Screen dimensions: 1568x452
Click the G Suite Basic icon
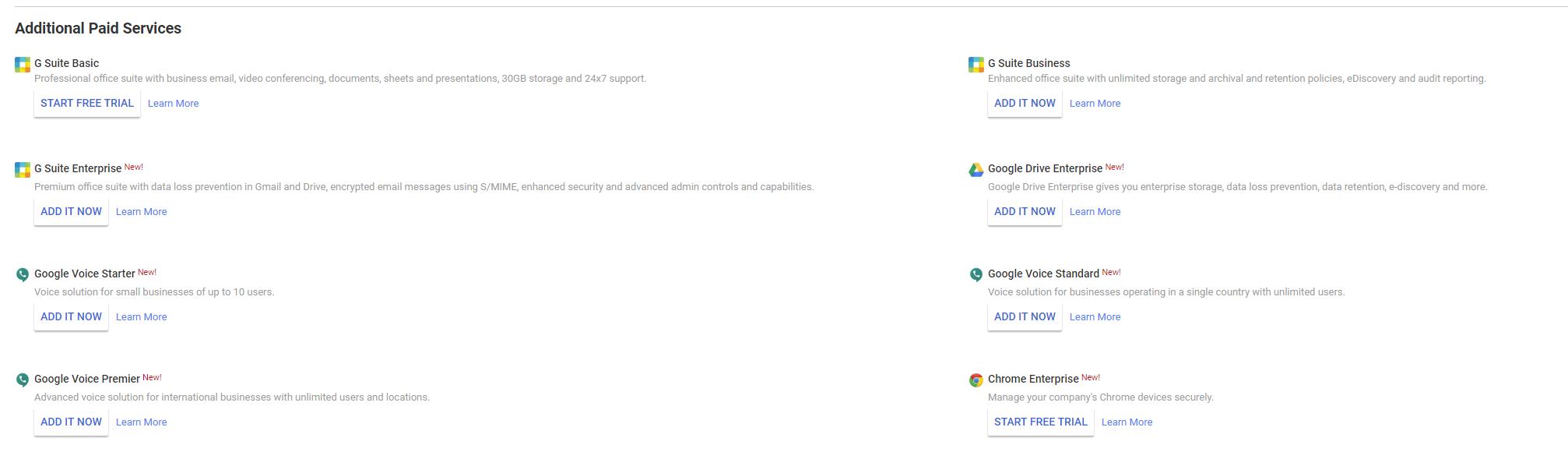pyautogui.click(x=23, y=65)
